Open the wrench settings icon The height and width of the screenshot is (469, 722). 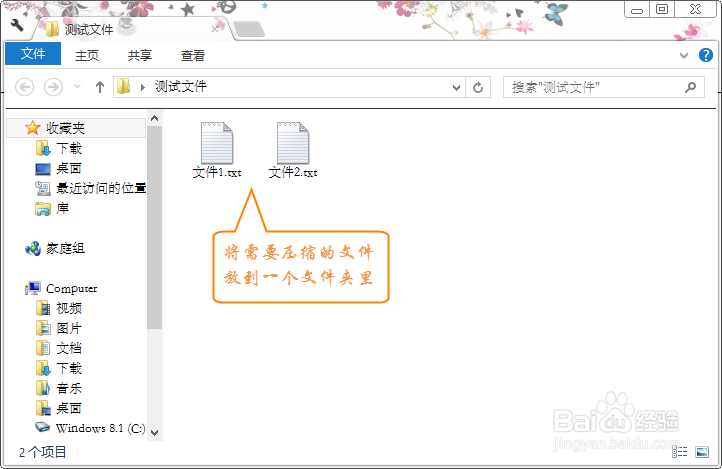(17, 25)
